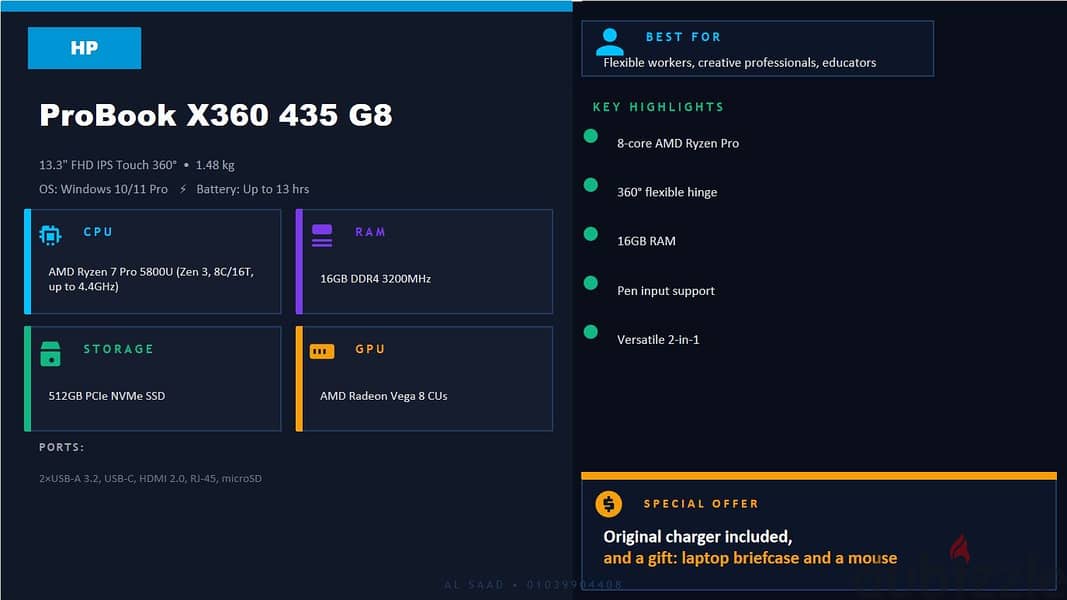The width and height of the screenshot is (1067, 600).
Task: Click '512GB PCIe NVMe SSD' text
Action: 107,396
